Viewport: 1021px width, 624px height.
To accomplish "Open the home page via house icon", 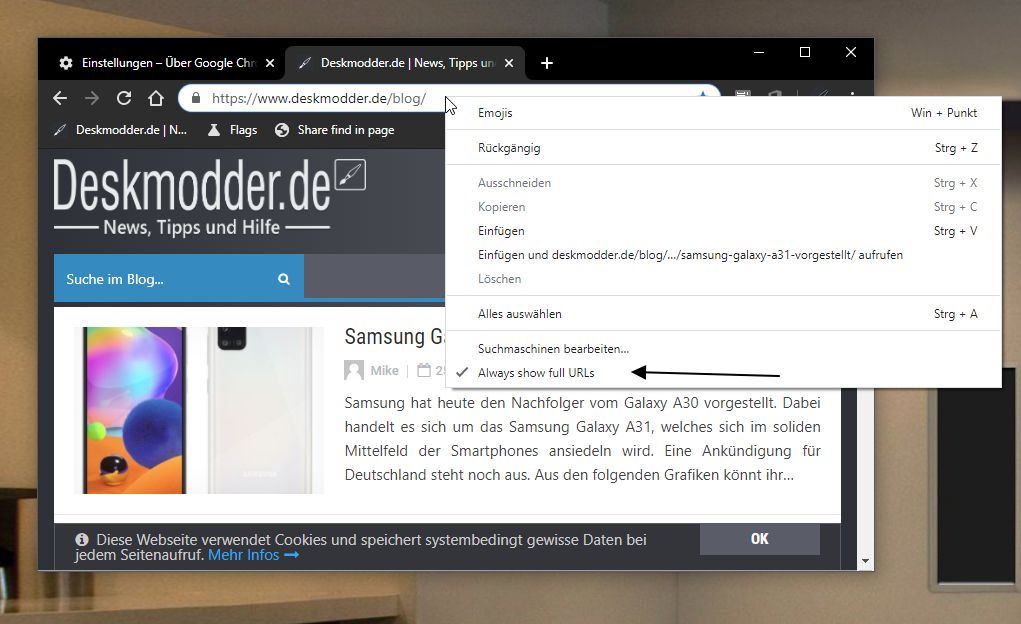I will 156,98.
